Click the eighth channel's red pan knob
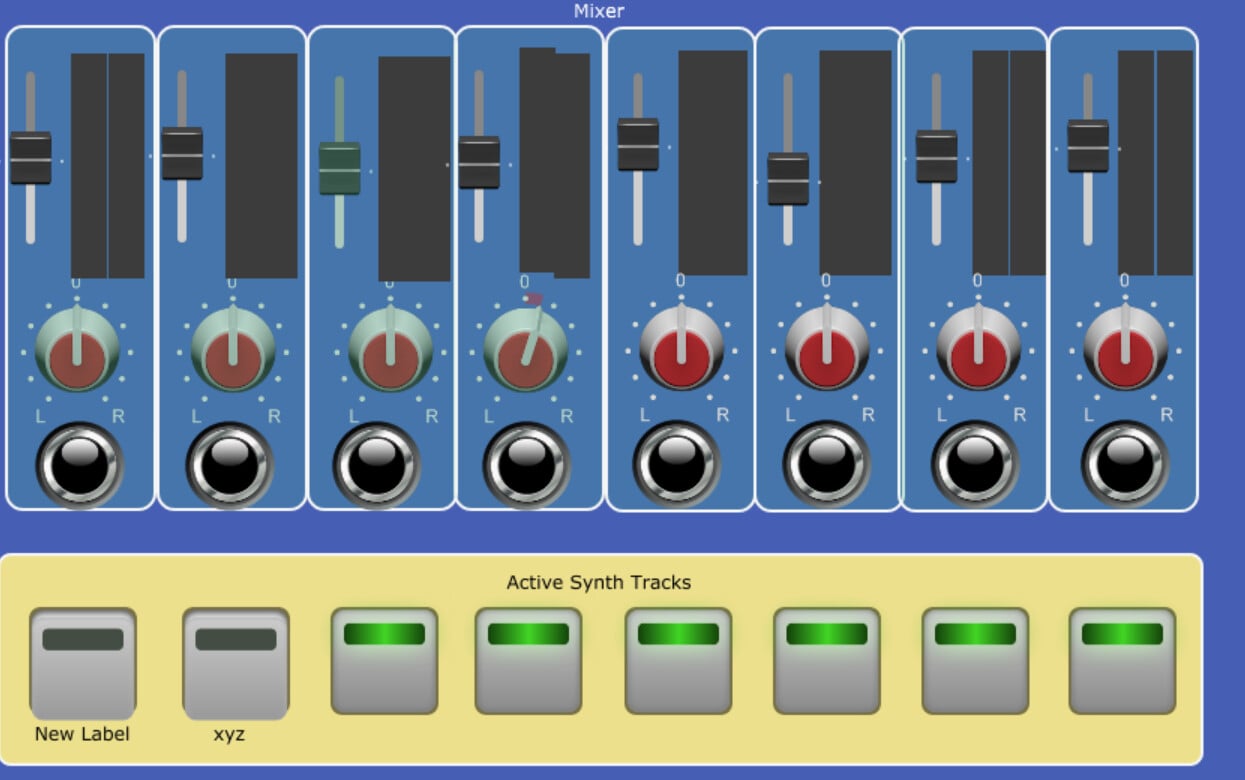The height and width of the screenshot is (780, 1245). click(1125, 348)
